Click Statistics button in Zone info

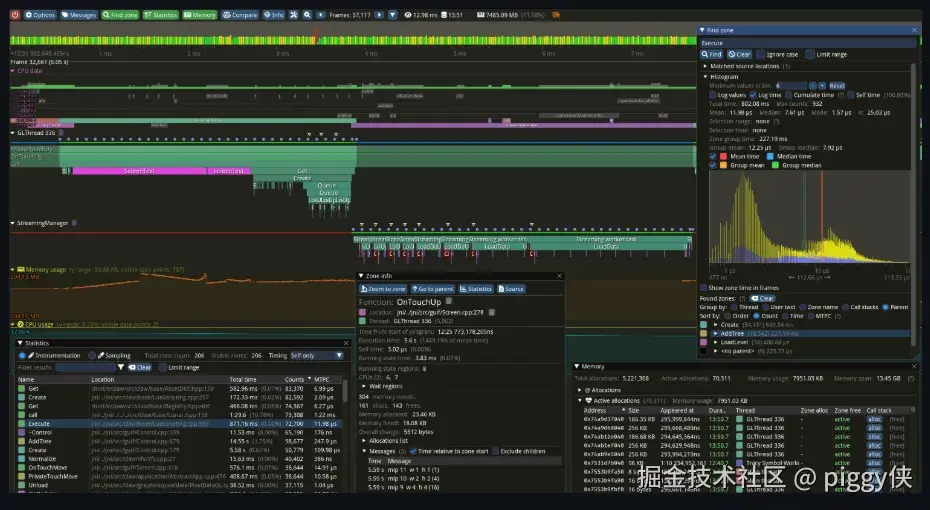476,289
